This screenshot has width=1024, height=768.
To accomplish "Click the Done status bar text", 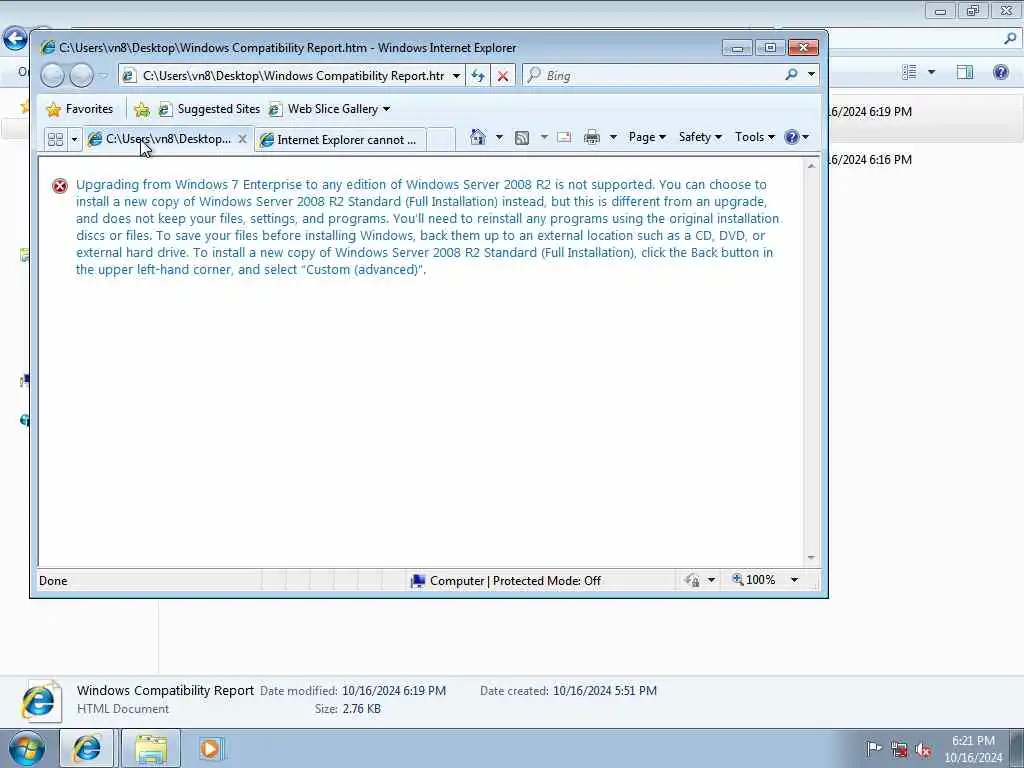I will (x=53, y=581).
